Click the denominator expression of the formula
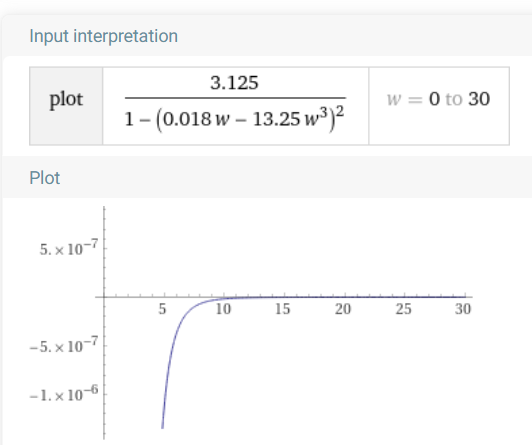Screen dimensions: 532x445 point(234,118)
